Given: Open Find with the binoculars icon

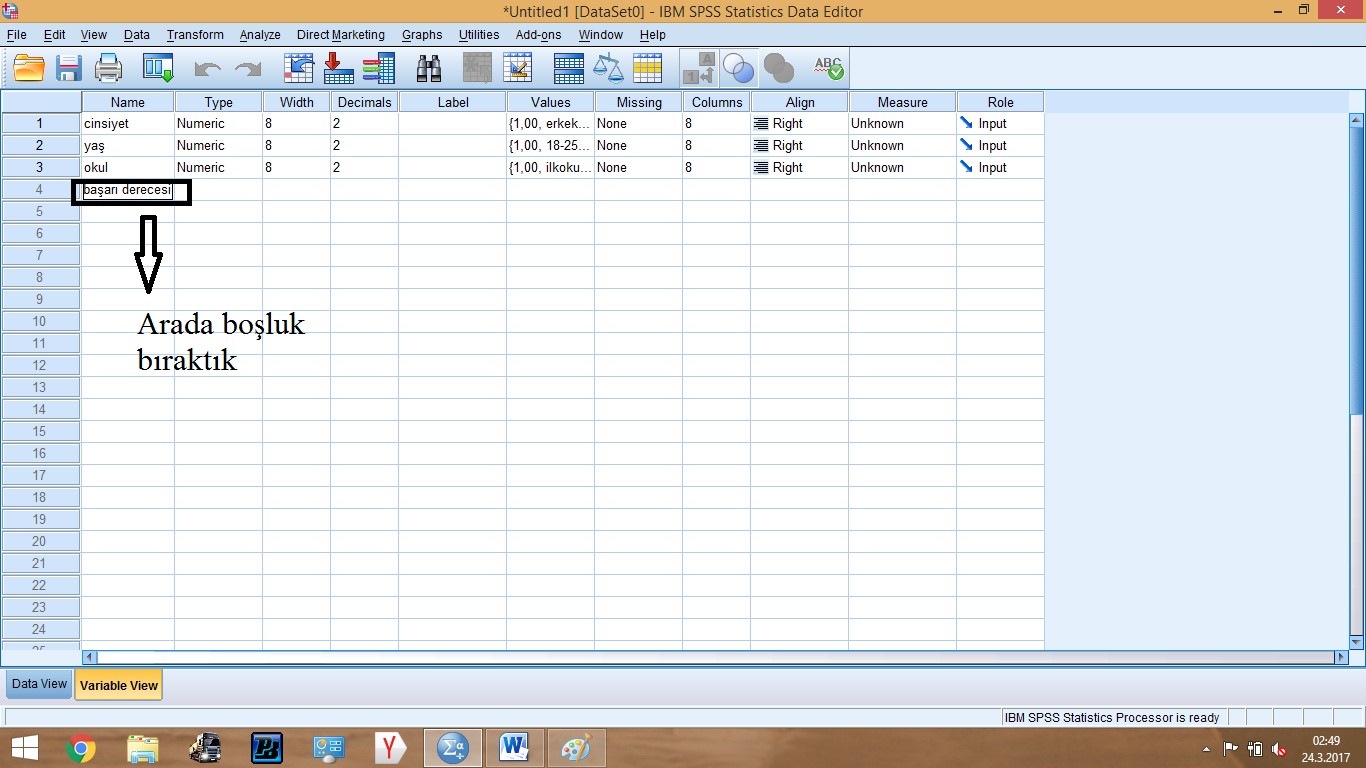Looking at the screenshot, I should [429, 68].
